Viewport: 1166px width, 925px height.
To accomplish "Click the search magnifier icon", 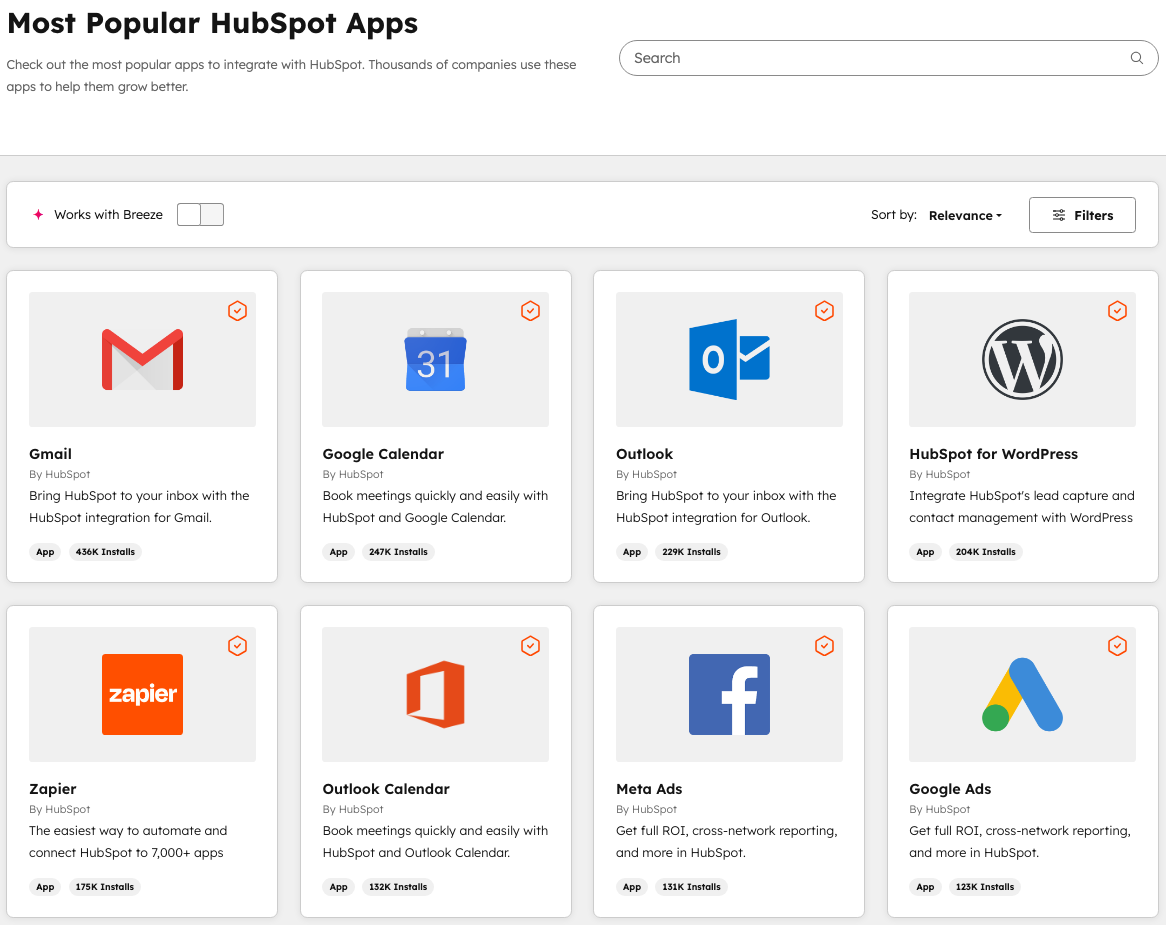I will pos(1136,57).
